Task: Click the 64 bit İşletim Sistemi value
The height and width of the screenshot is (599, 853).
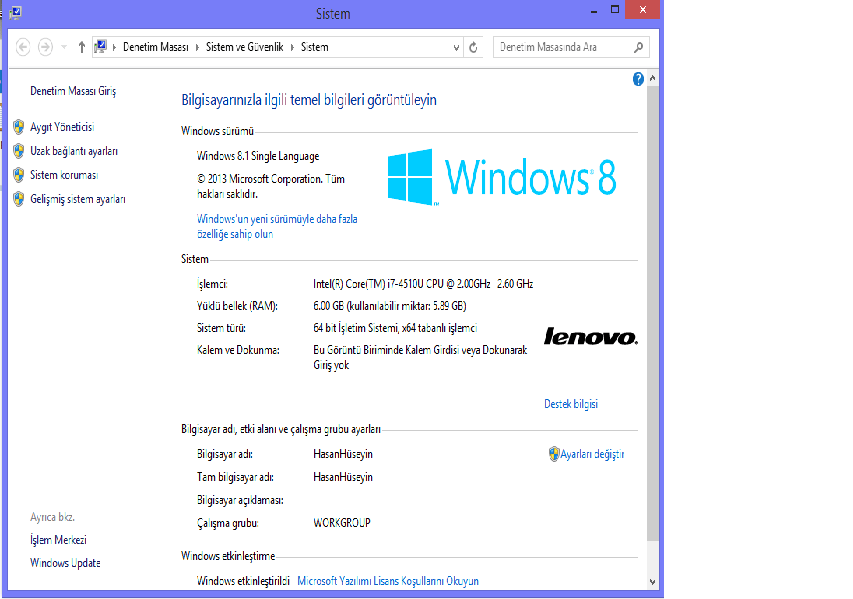Action: [x=395, y=328]
